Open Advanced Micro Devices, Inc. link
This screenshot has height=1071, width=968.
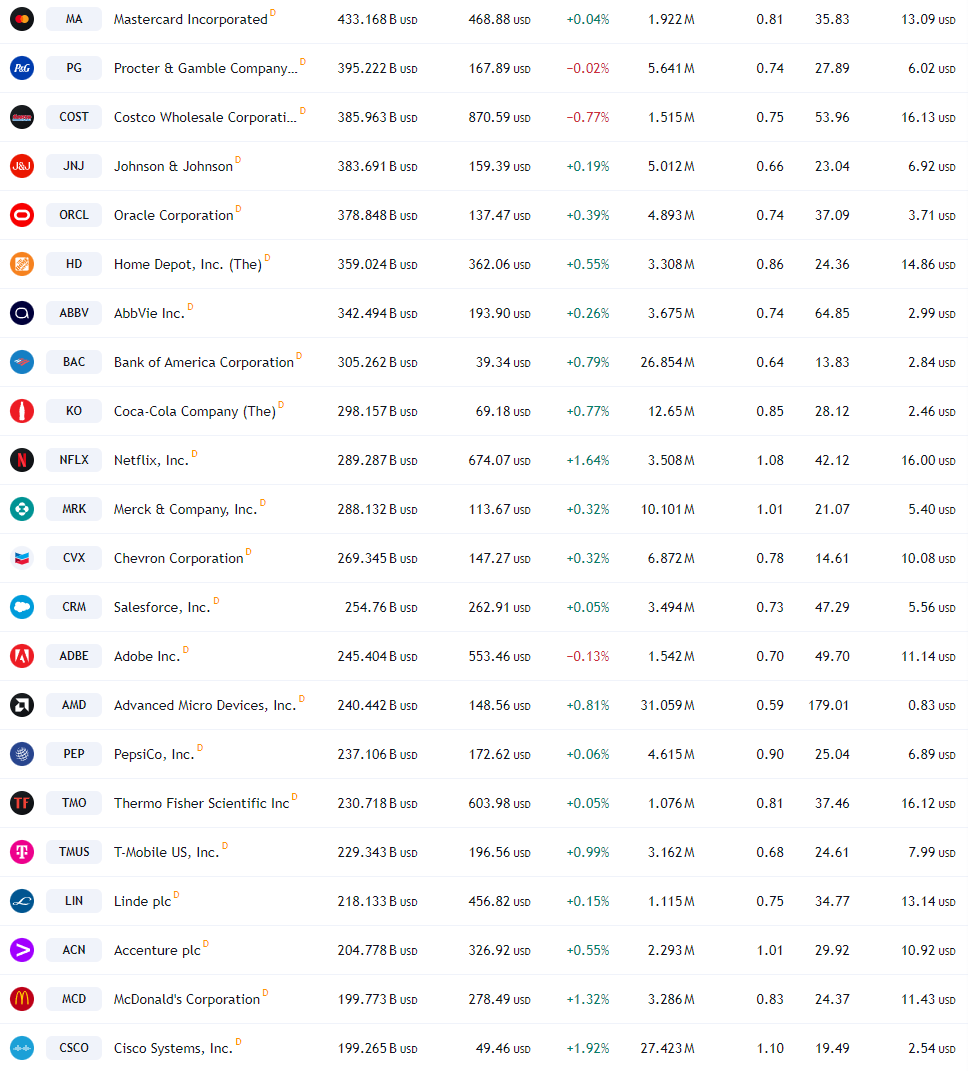[205, 705]
